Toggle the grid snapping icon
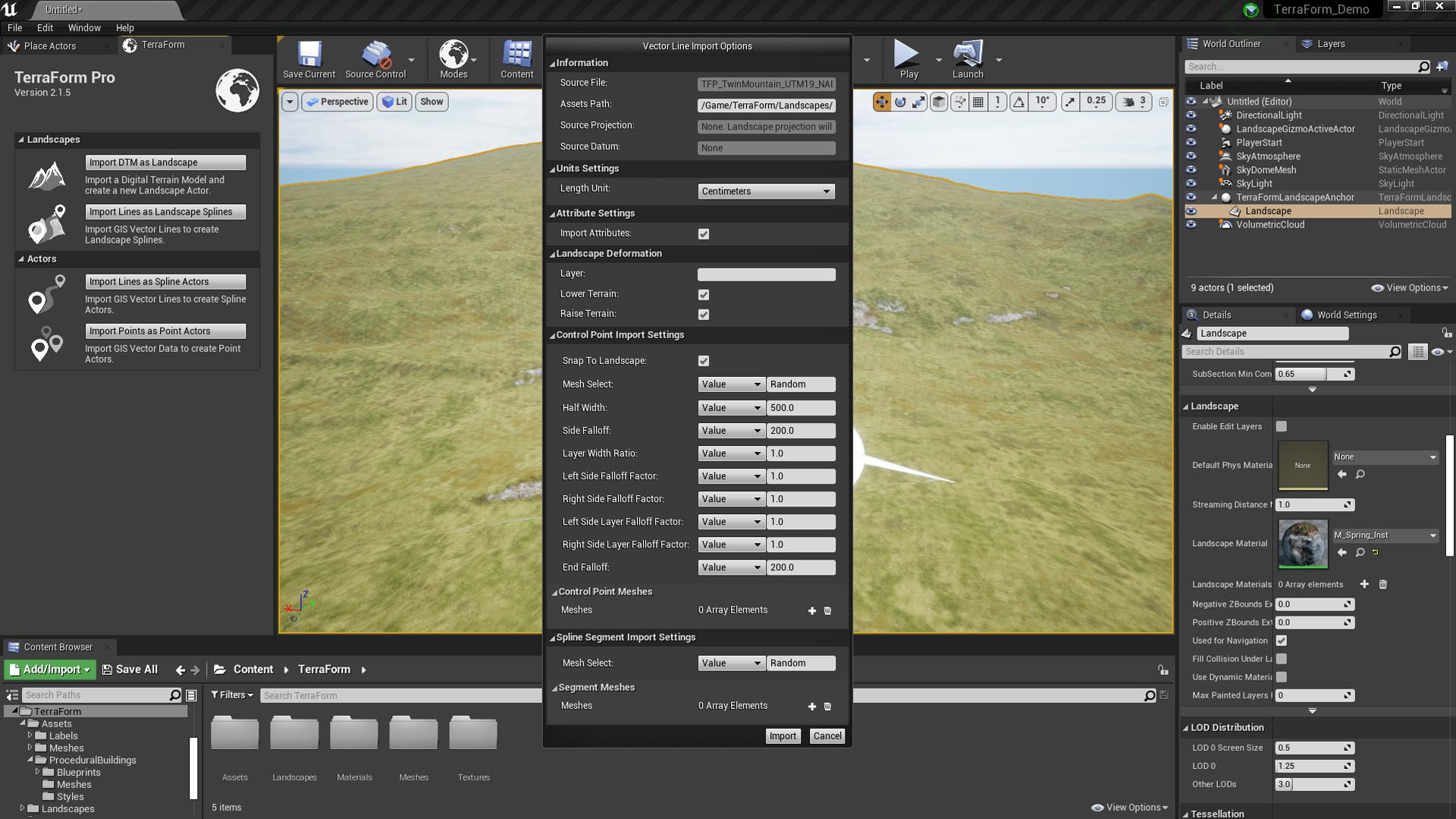This screenshot has height=819, width=1456. (978, 102)
